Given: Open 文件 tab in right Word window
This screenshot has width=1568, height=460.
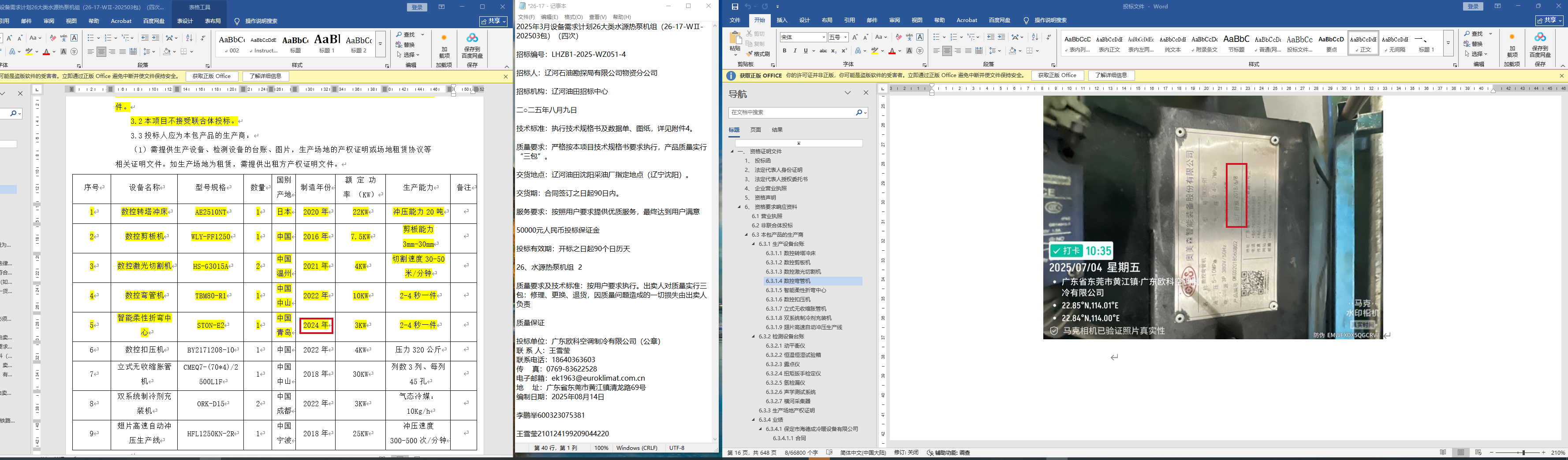Looking at the screenshot, I should click(735, 21).
